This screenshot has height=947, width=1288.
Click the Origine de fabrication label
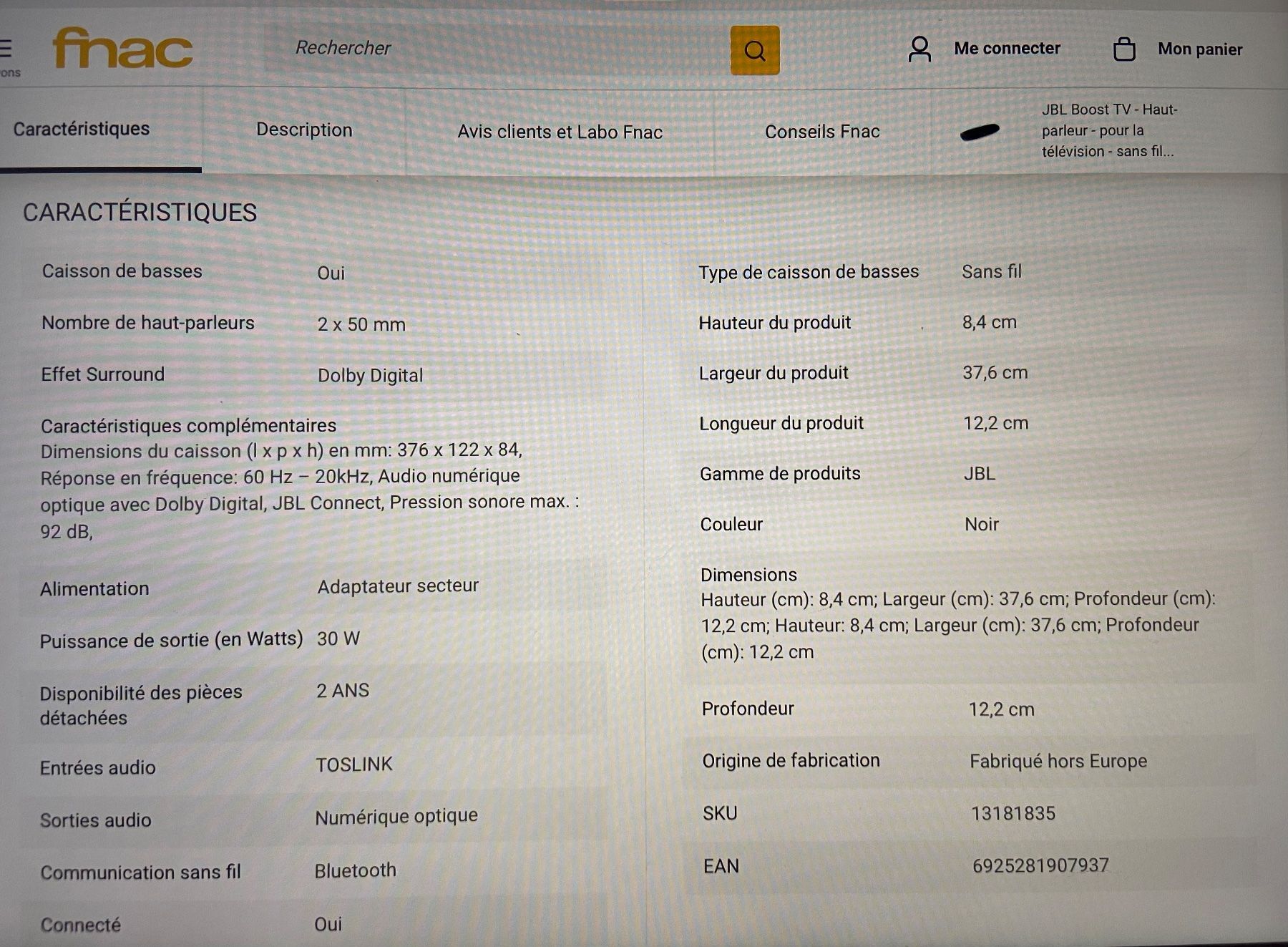click(791, 760)
